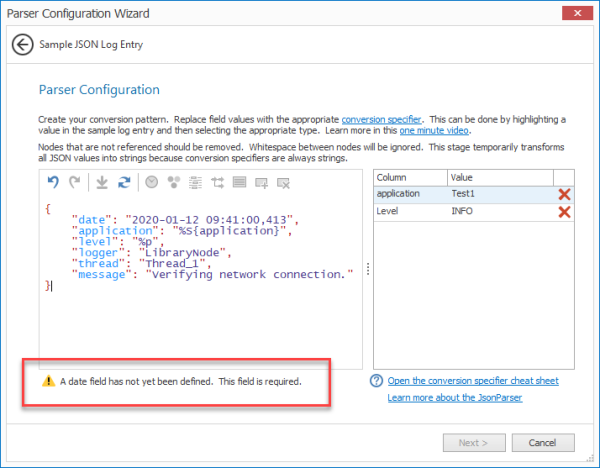Click the three-circles severity icon

174,183
